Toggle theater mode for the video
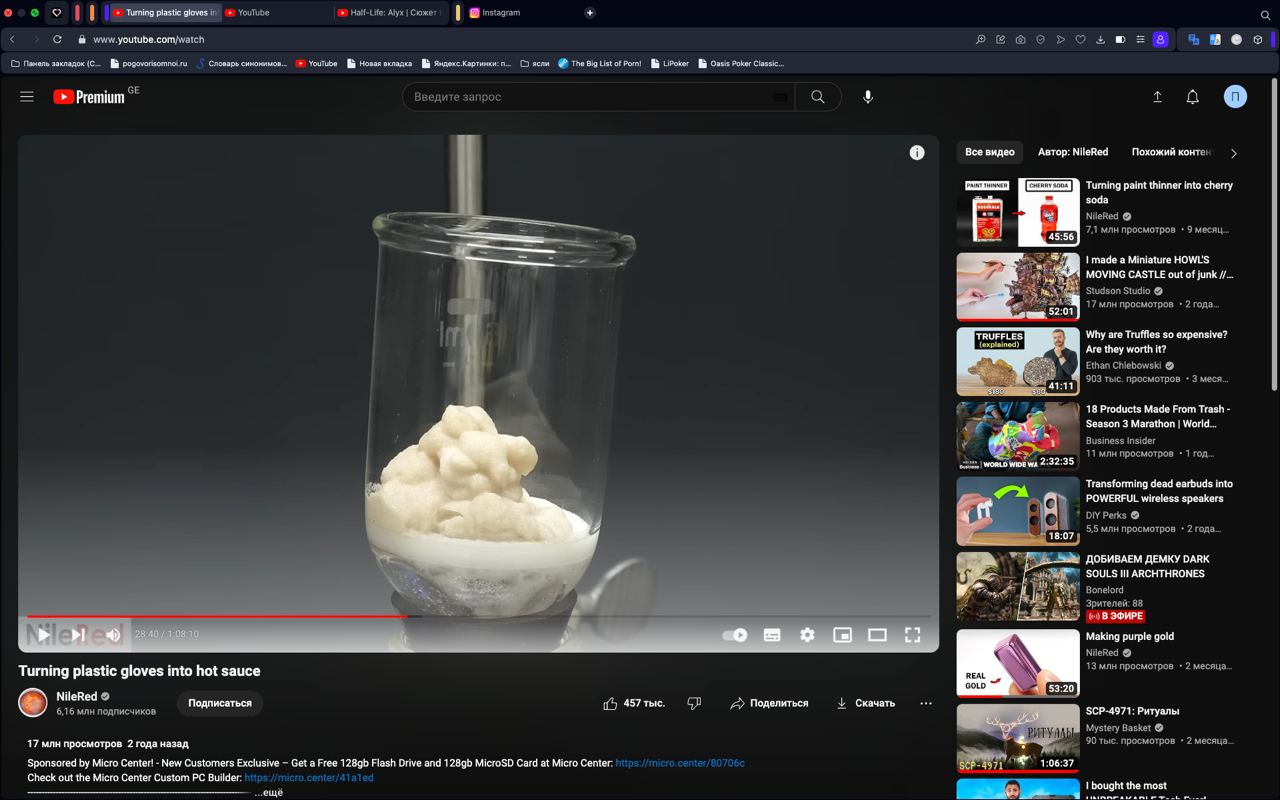1280x800 pixels. (877, 635)
